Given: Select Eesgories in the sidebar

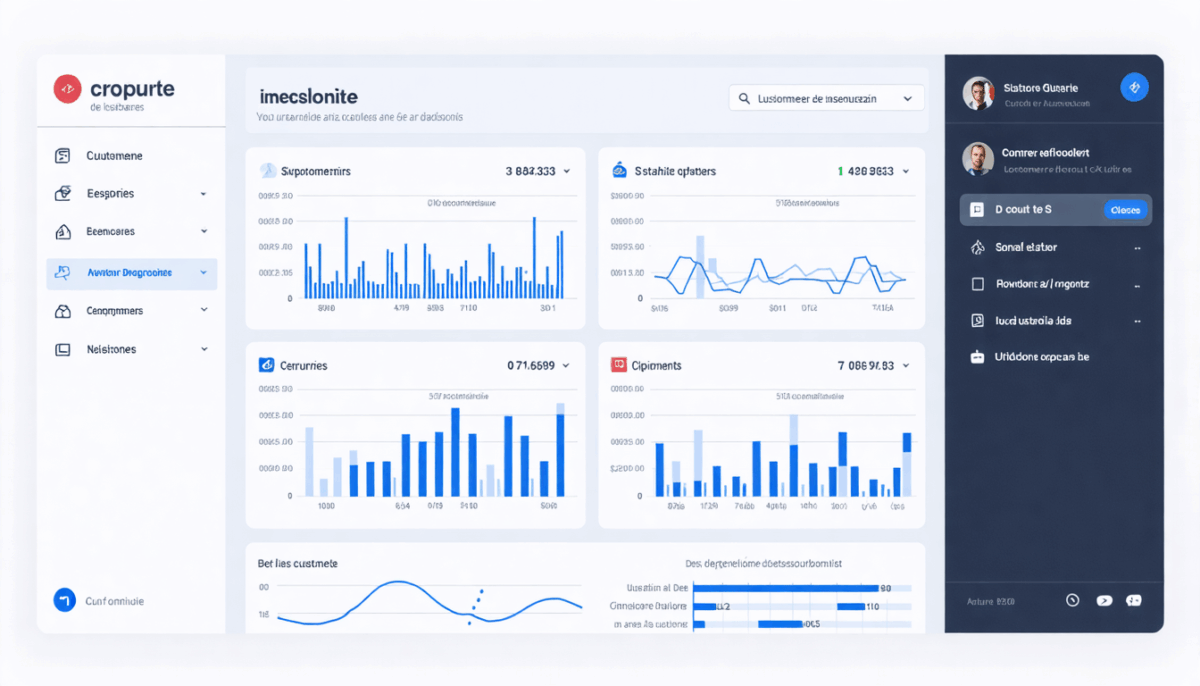Looking at the screenshot, I should 110,193.
